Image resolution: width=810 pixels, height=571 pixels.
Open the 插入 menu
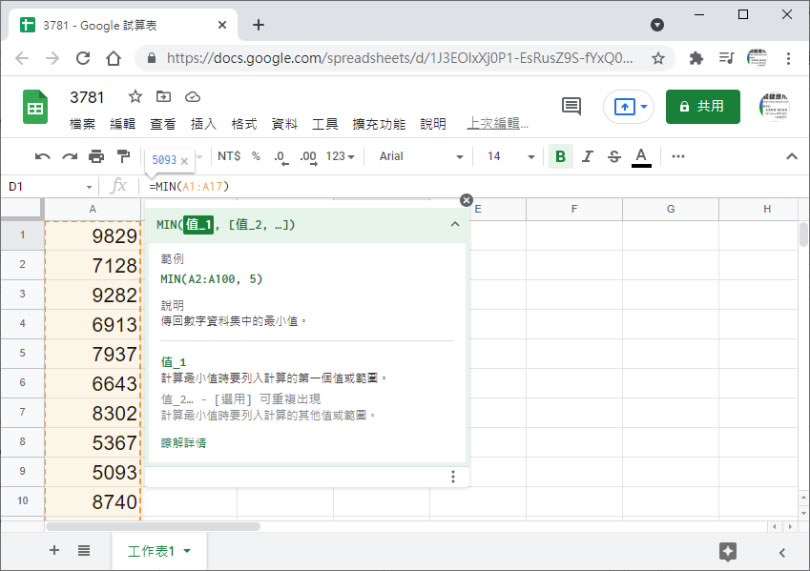click(203, 124)
